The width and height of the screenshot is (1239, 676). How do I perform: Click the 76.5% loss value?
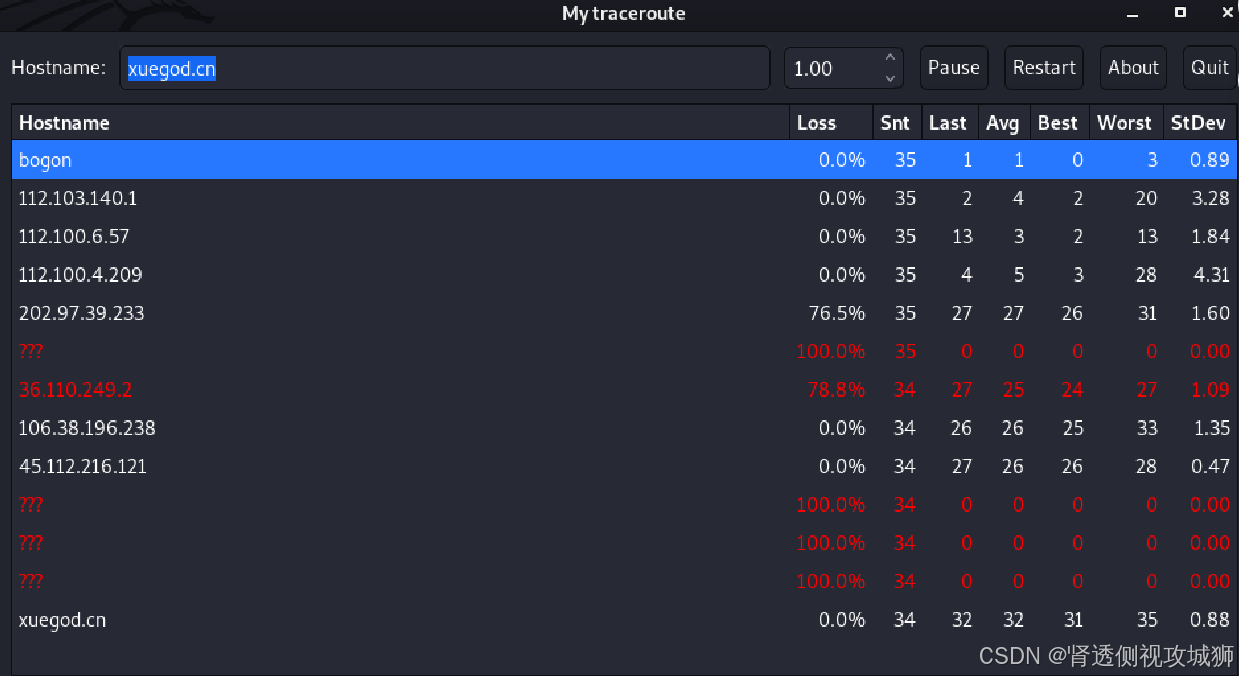pos(836,313)
